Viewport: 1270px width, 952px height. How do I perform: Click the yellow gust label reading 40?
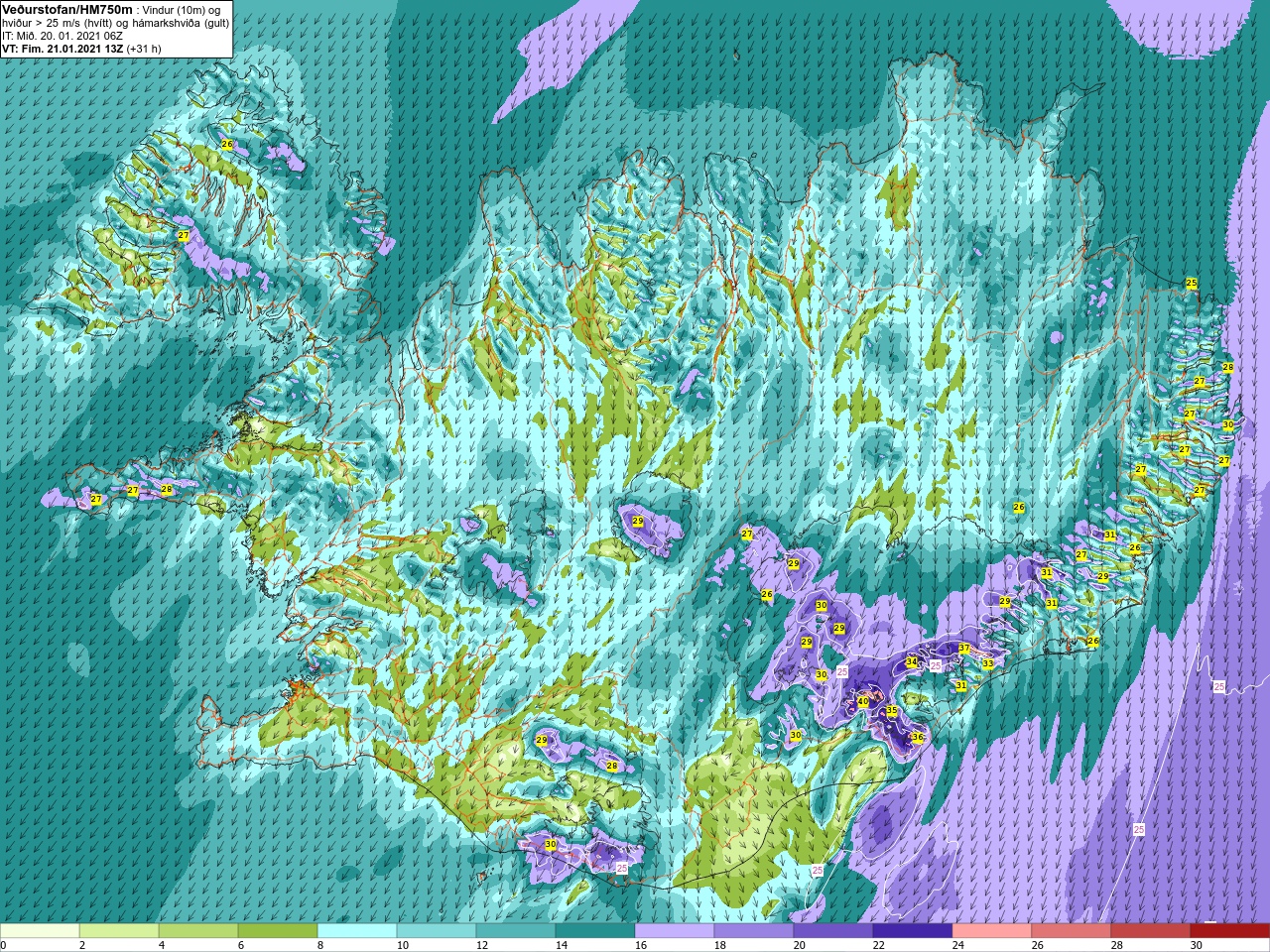point(862,701)
